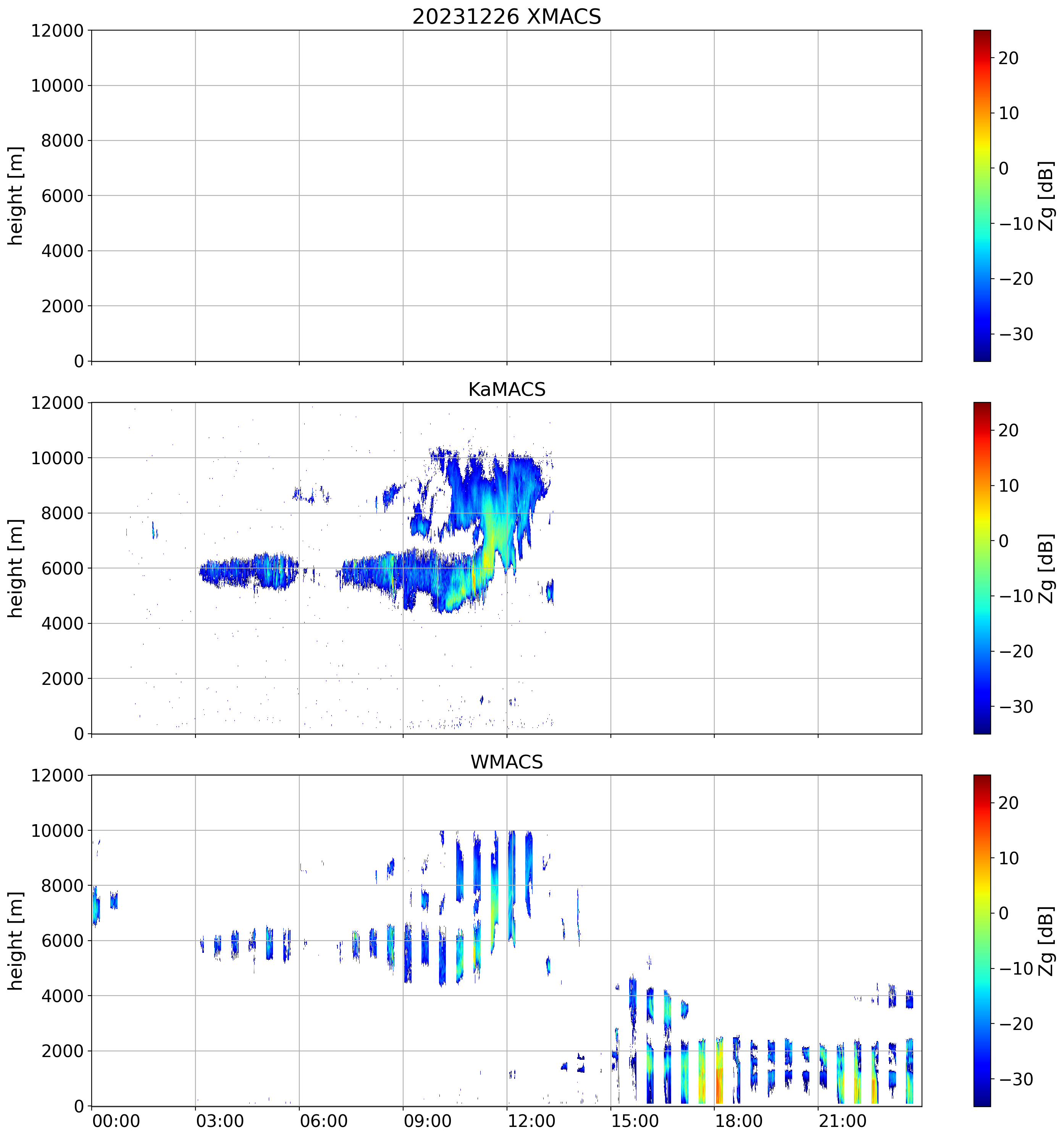Image resolution: width=1064 pixels, height=1138 pixels.
Task: Click the KaMACS subplot title
Action: coord(507,389)
